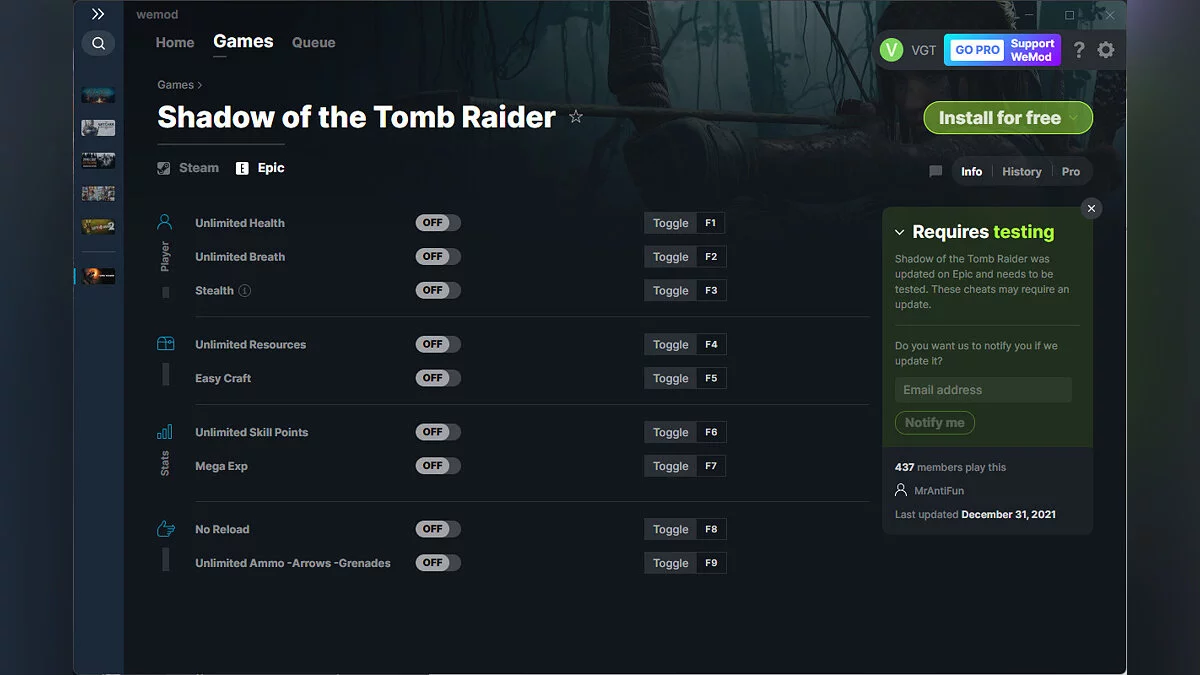
Task: Click the Resources crate icon near Unlimited Resources
Action: pos(165,342)
